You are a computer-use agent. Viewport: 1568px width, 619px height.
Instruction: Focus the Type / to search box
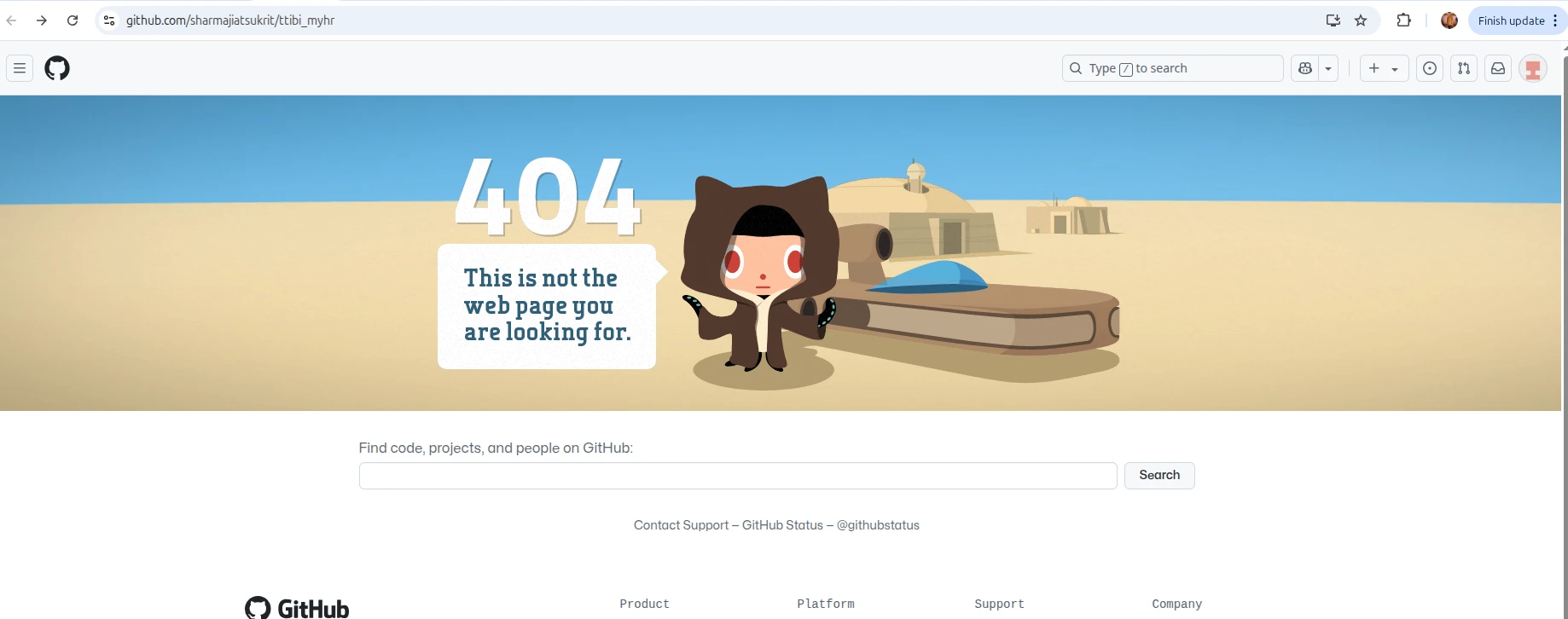coord(1172,68)
